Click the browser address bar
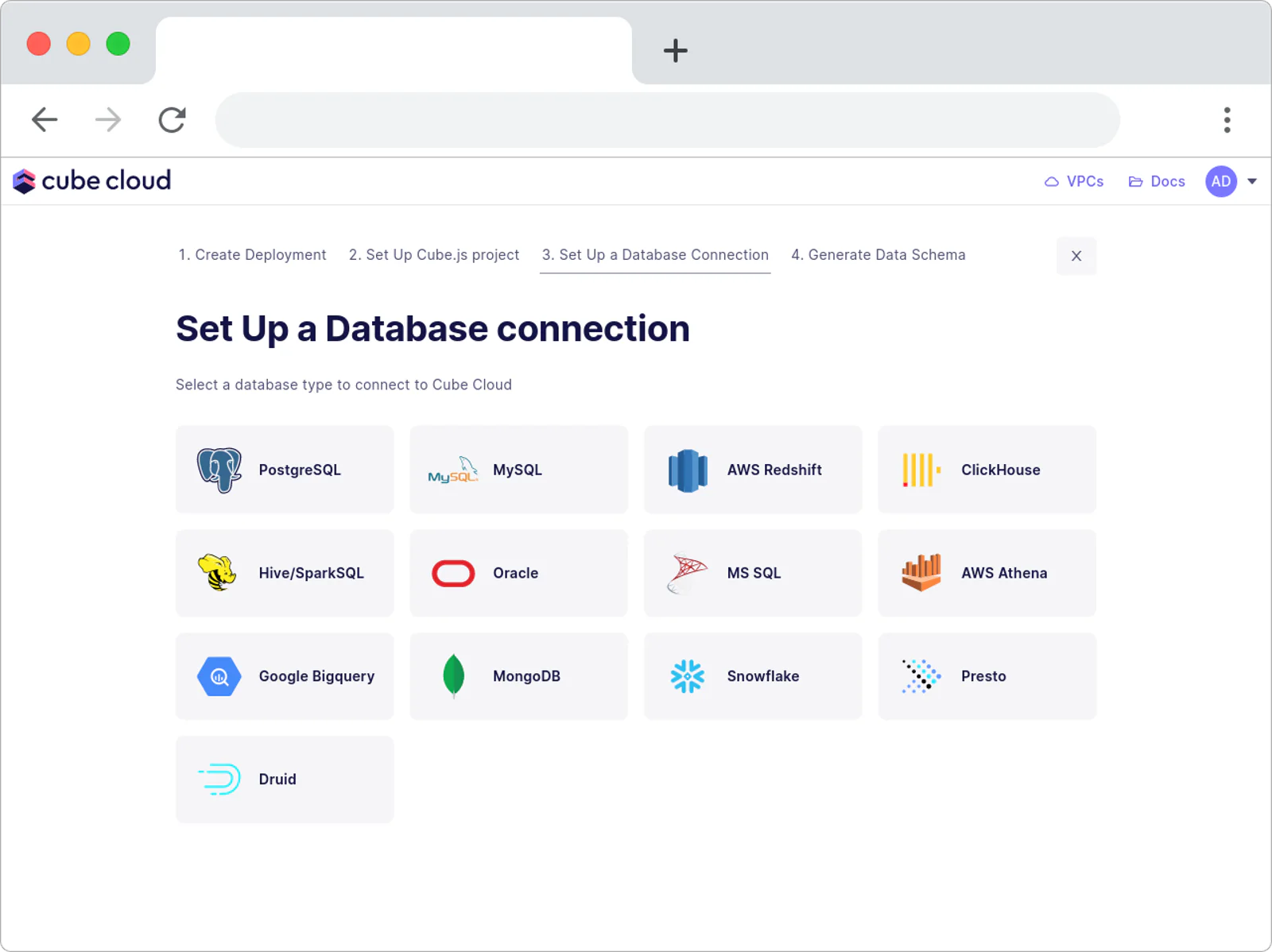This screenshot has width=1272, height=952. 668,120
